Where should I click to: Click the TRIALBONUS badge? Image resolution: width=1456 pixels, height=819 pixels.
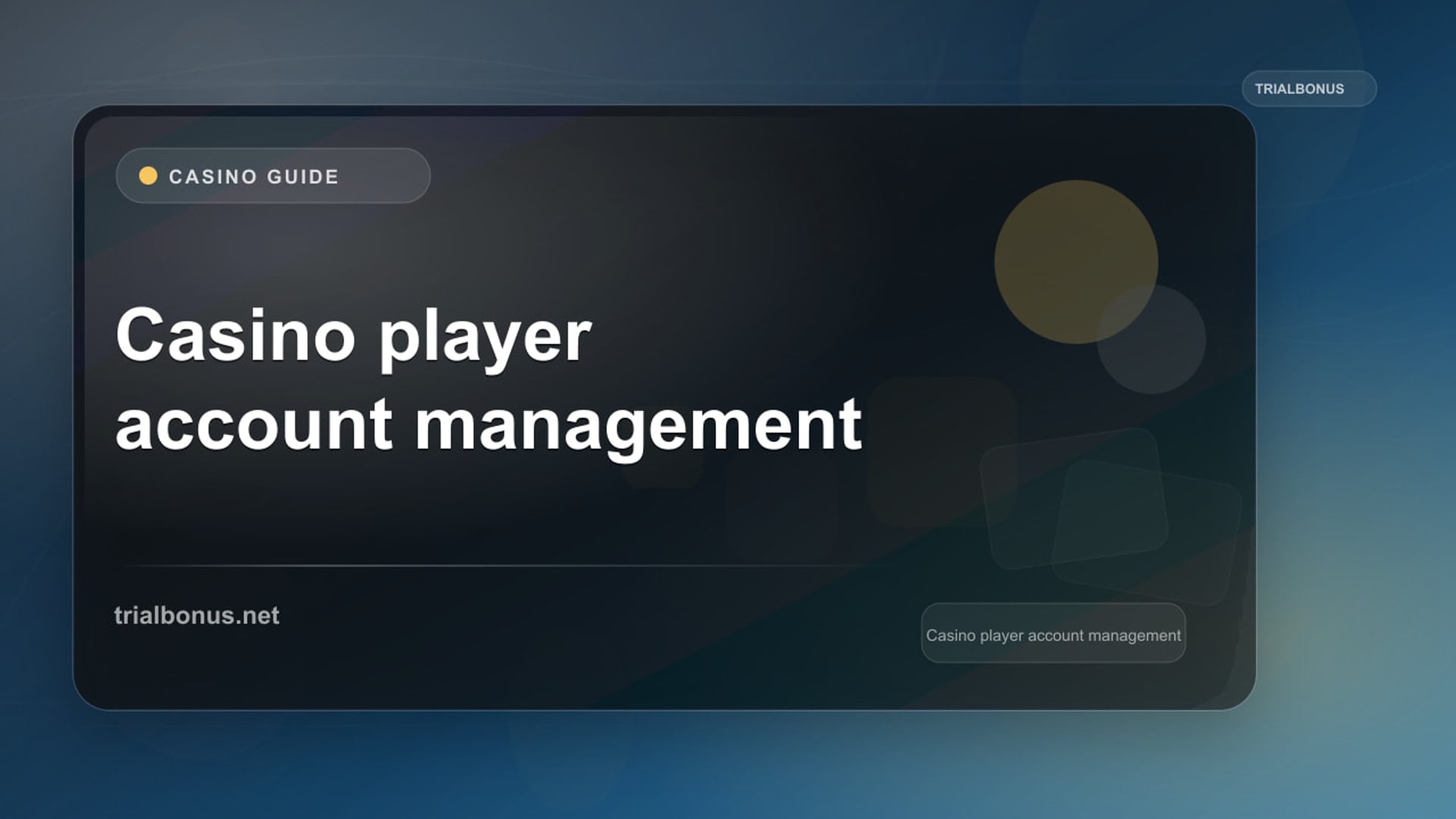click(x=1309, y=89)
